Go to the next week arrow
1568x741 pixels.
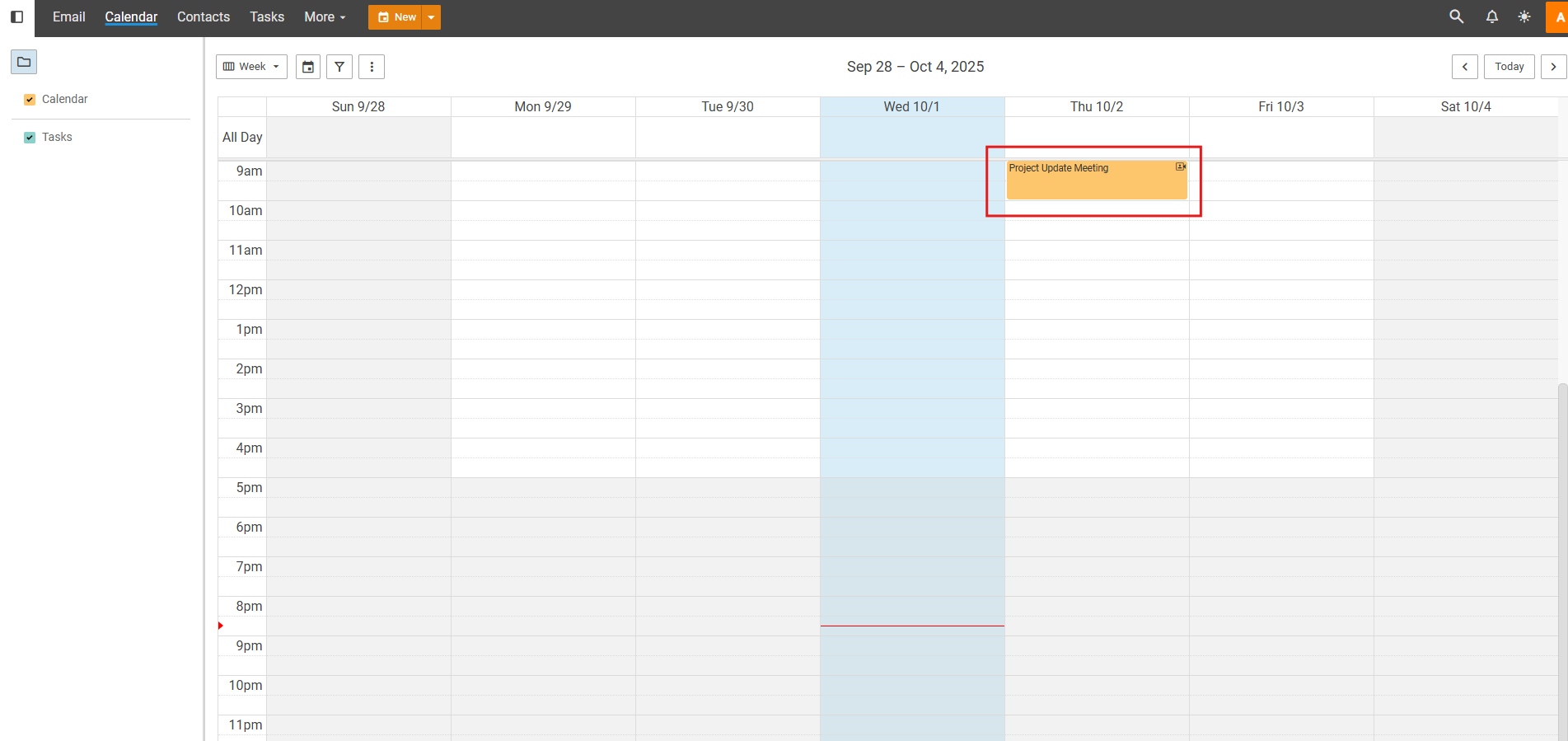coord(1553,67)
